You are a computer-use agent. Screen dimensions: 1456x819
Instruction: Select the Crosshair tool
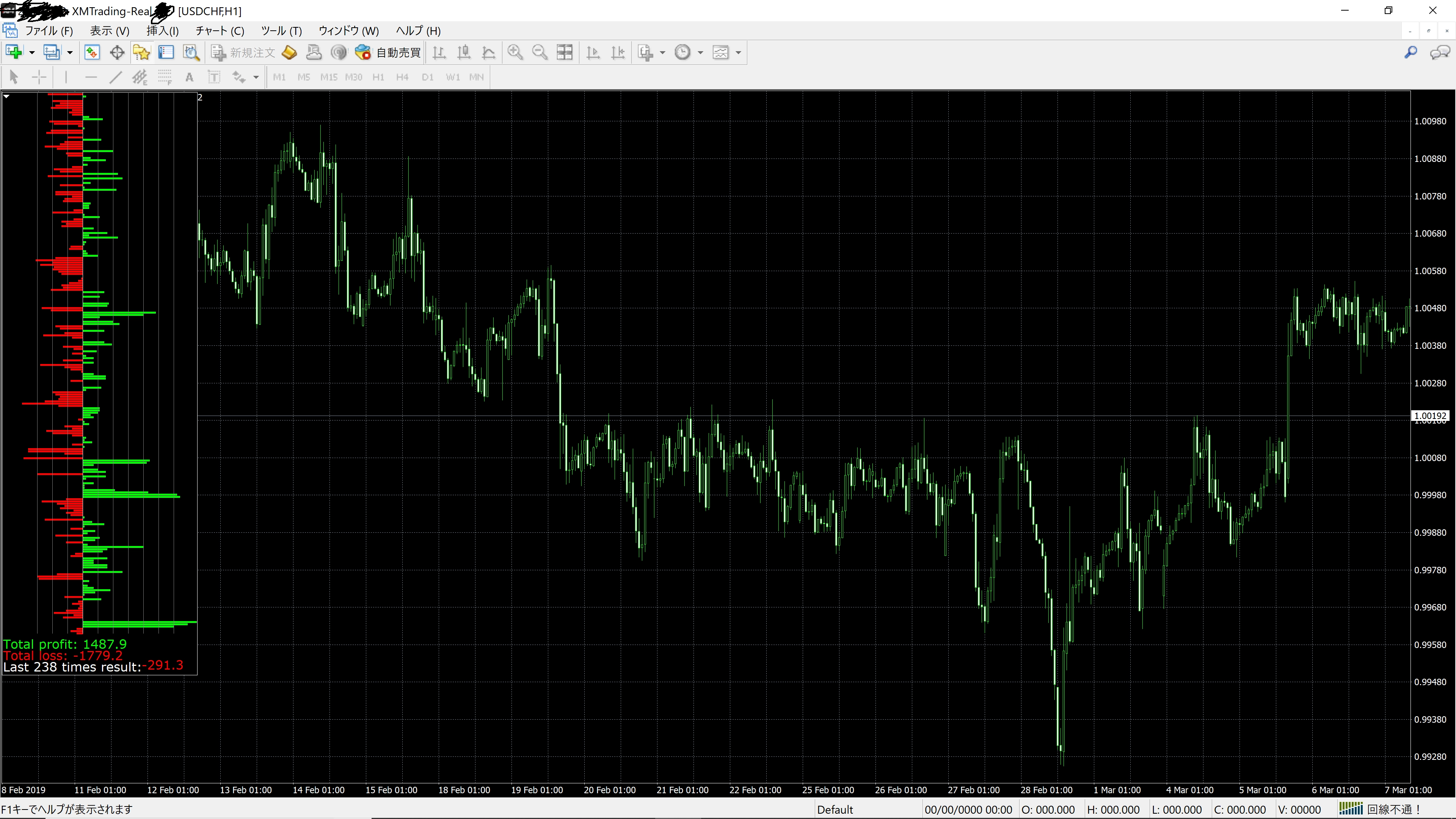pos(39,77)
